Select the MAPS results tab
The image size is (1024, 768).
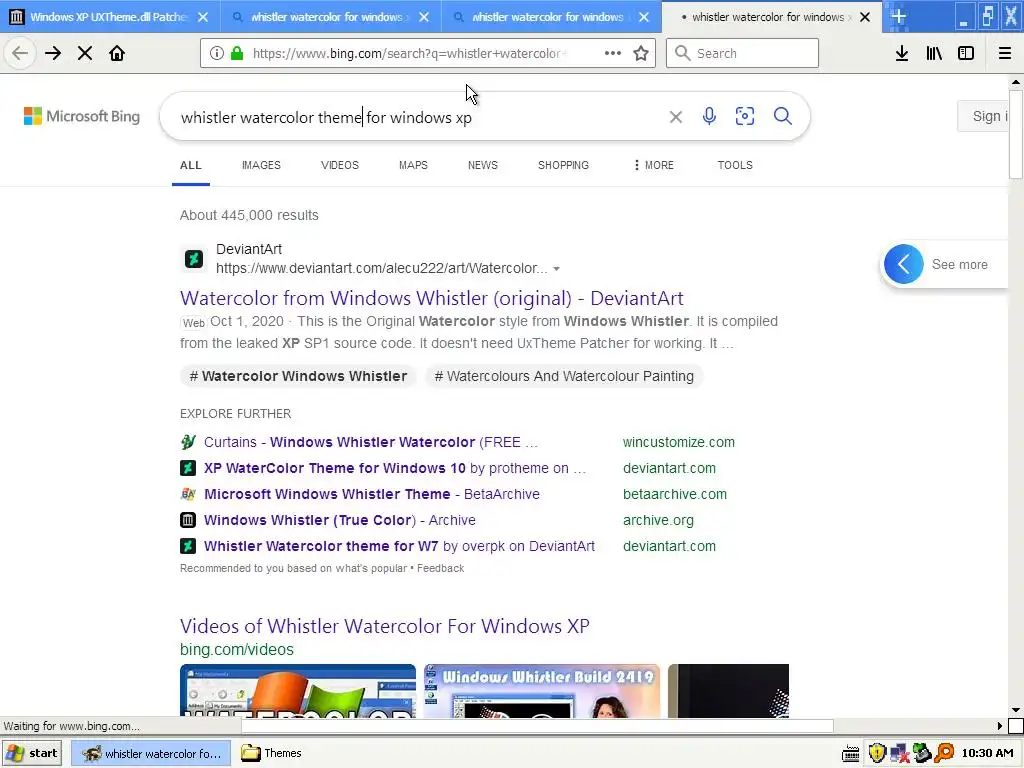[413, 165]
